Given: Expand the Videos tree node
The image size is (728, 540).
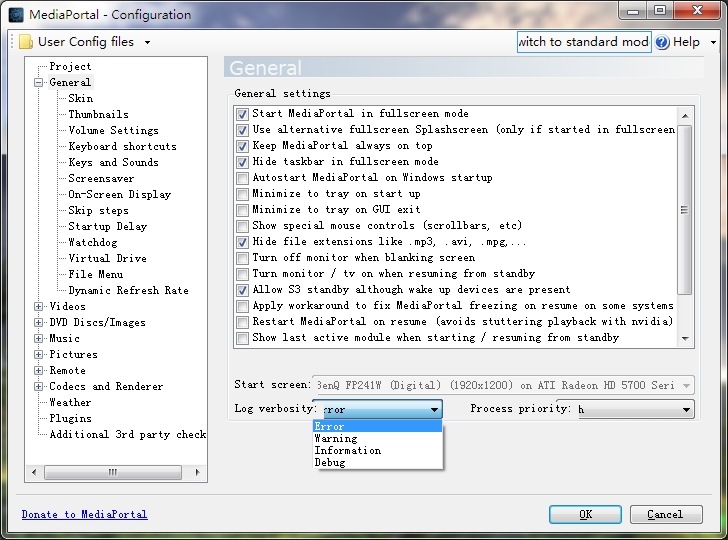Looking at the screenshot, I should click(x=39, y=306).
